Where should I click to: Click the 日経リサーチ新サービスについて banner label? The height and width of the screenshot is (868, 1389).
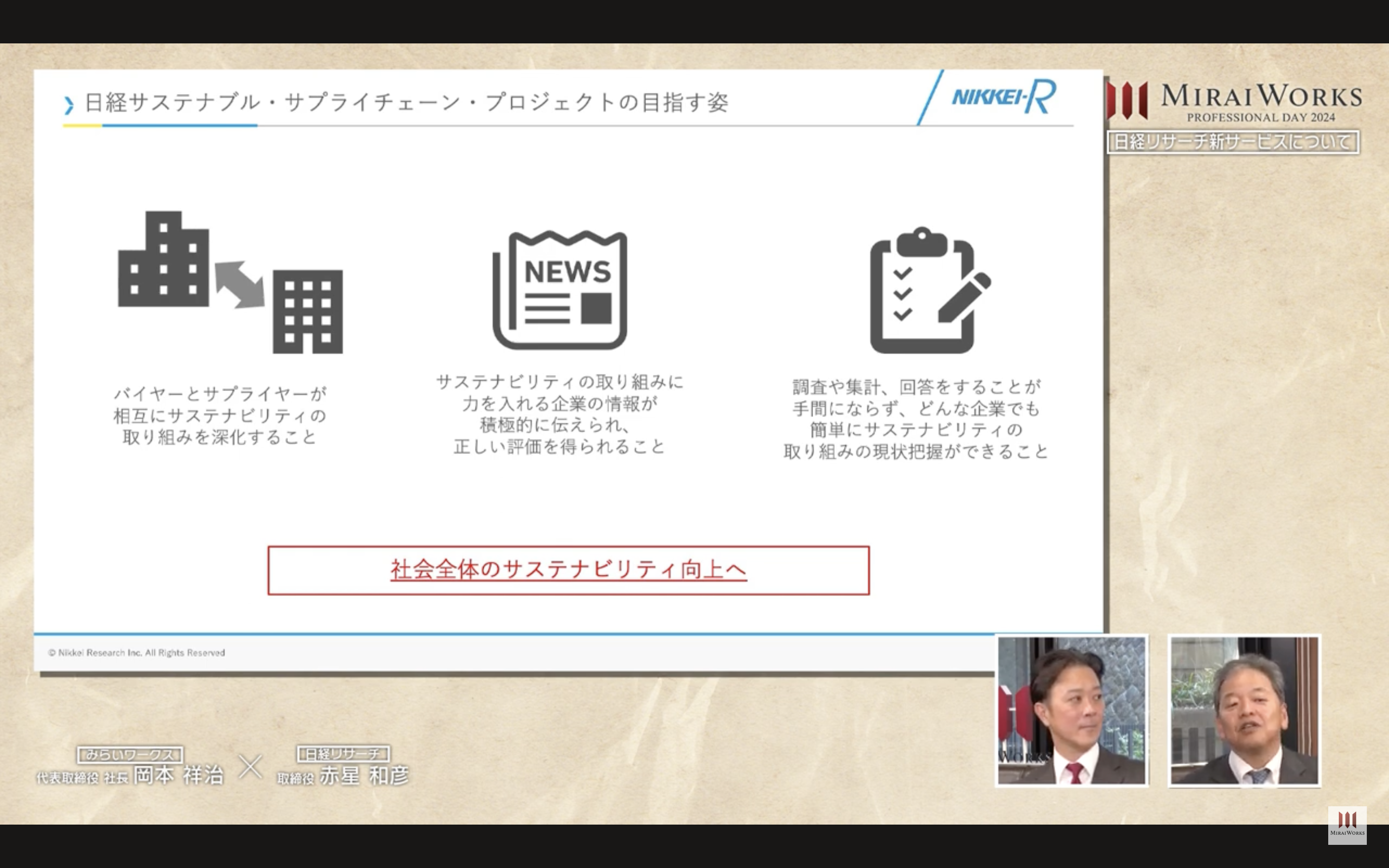point(1232,142)
